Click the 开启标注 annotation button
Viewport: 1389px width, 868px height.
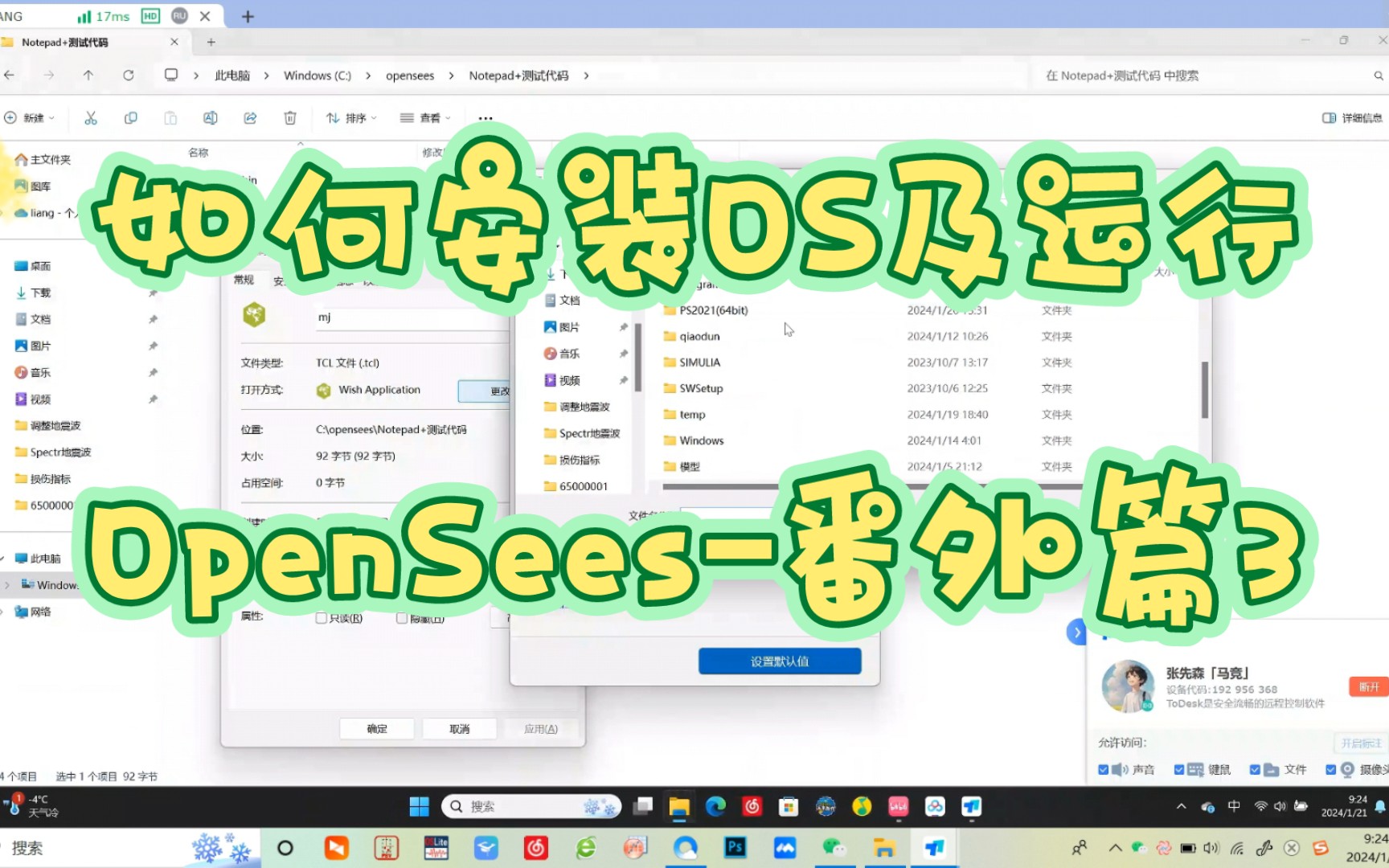(x=1361, y=743)
